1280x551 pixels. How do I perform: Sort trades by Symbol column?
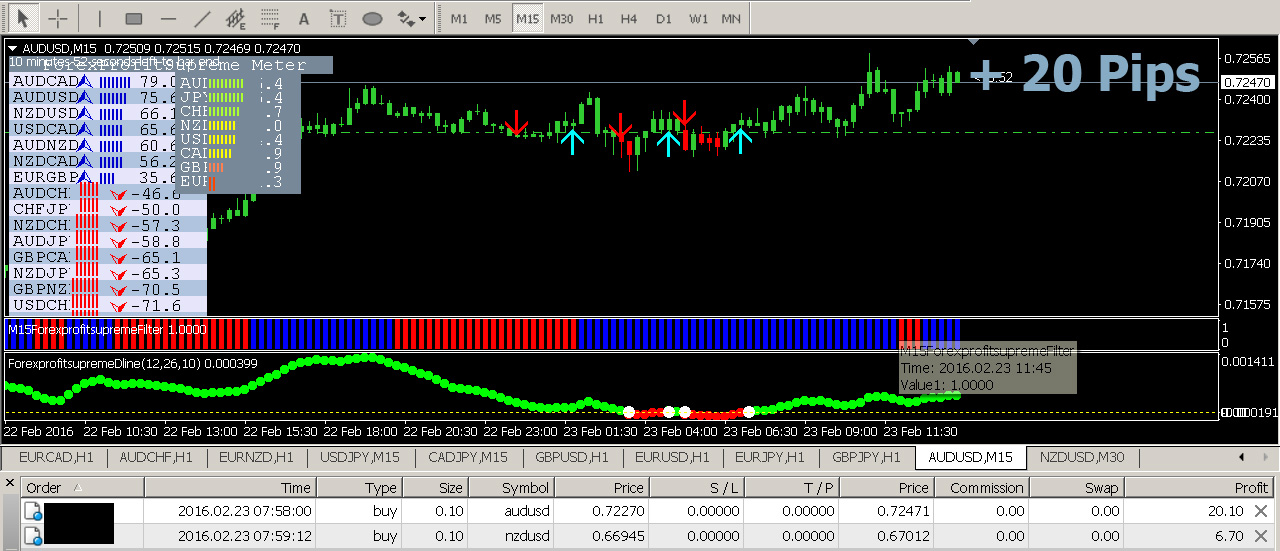[511, 488]
